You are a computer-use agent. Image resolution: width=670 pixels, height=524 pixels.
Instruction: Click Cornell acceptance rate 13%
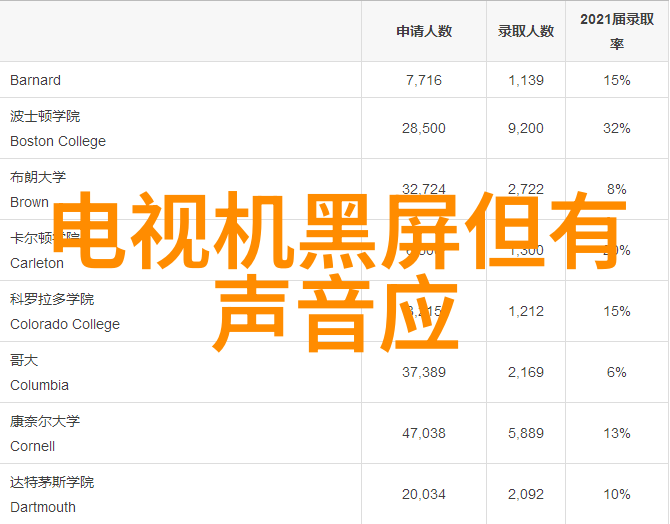pyautogui.click(x=617, y=433)
